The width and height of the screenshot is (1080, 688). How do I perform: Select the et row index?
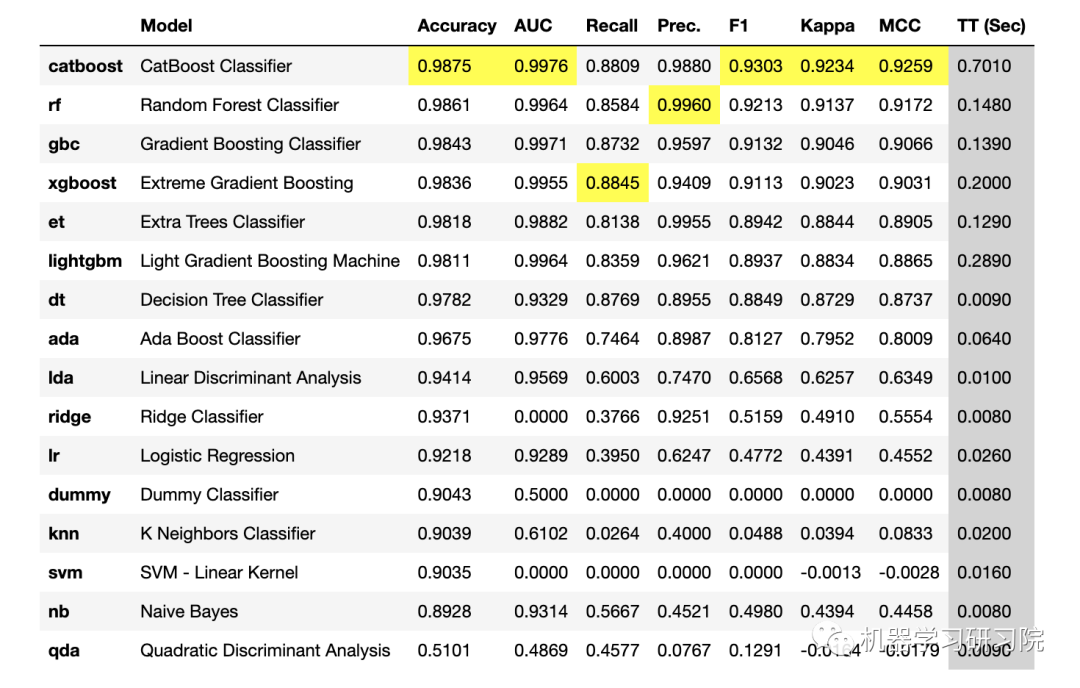(56, 222)
